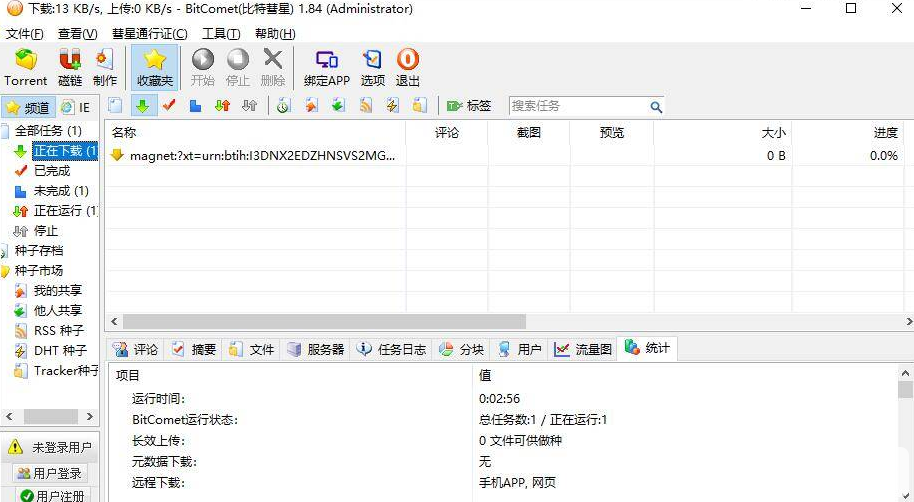The image size is (914, 502).
Task: Select 已完成 in the sidebar tree
Action: point(52,171)
